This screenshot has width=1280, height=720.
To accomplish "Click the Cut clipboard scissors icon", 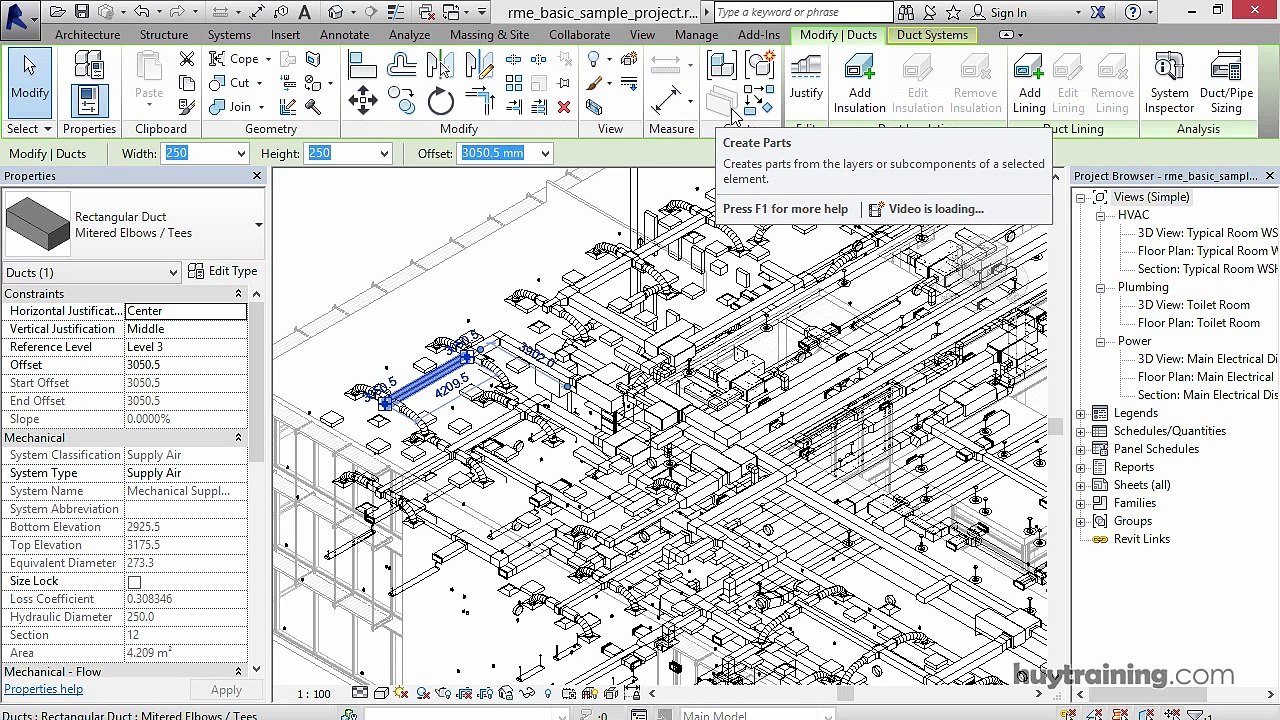I will (187, 60).
